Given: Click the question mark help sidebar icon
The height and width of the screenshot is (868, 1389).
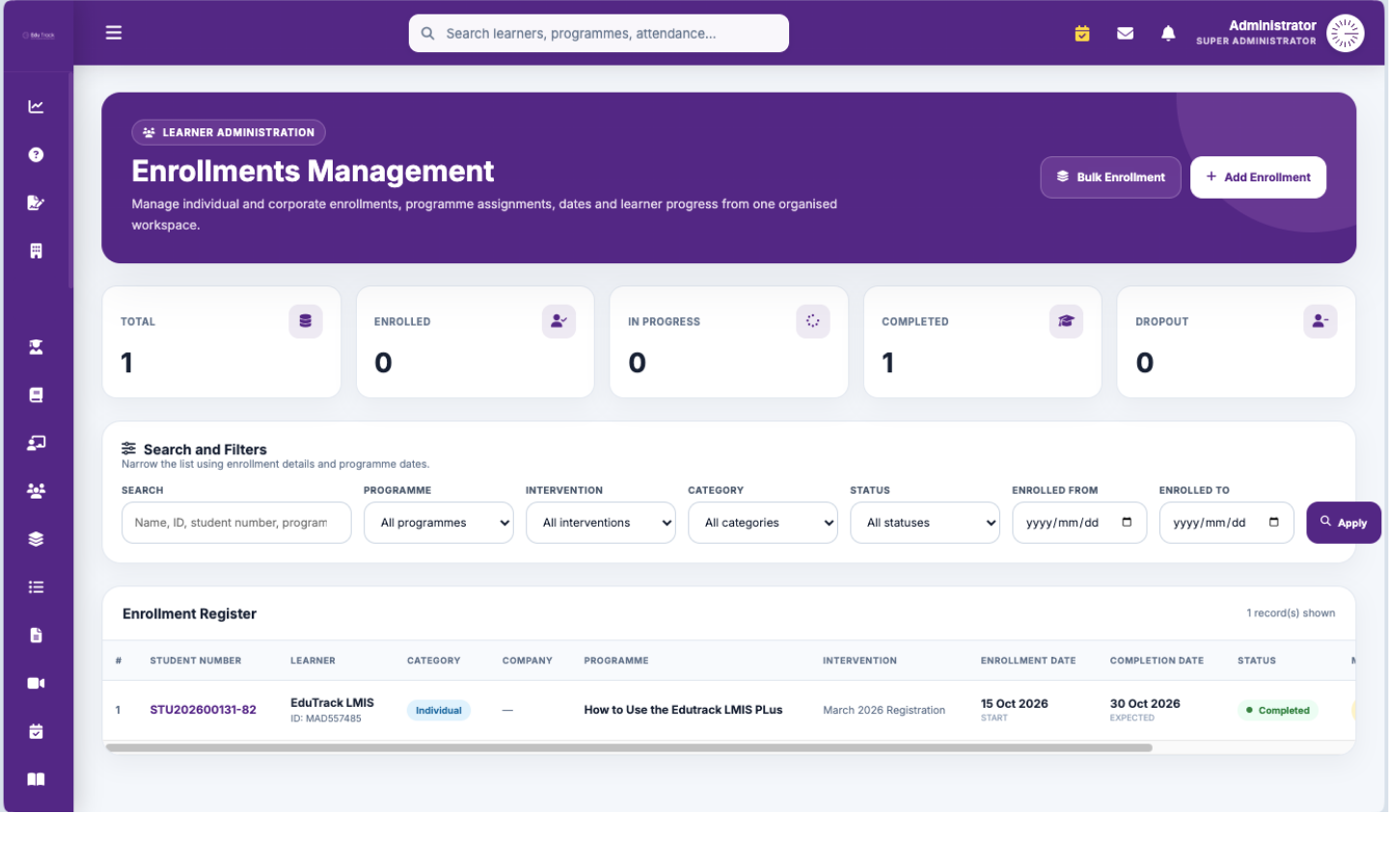Looking at the screenshot, I should (36, 155).
